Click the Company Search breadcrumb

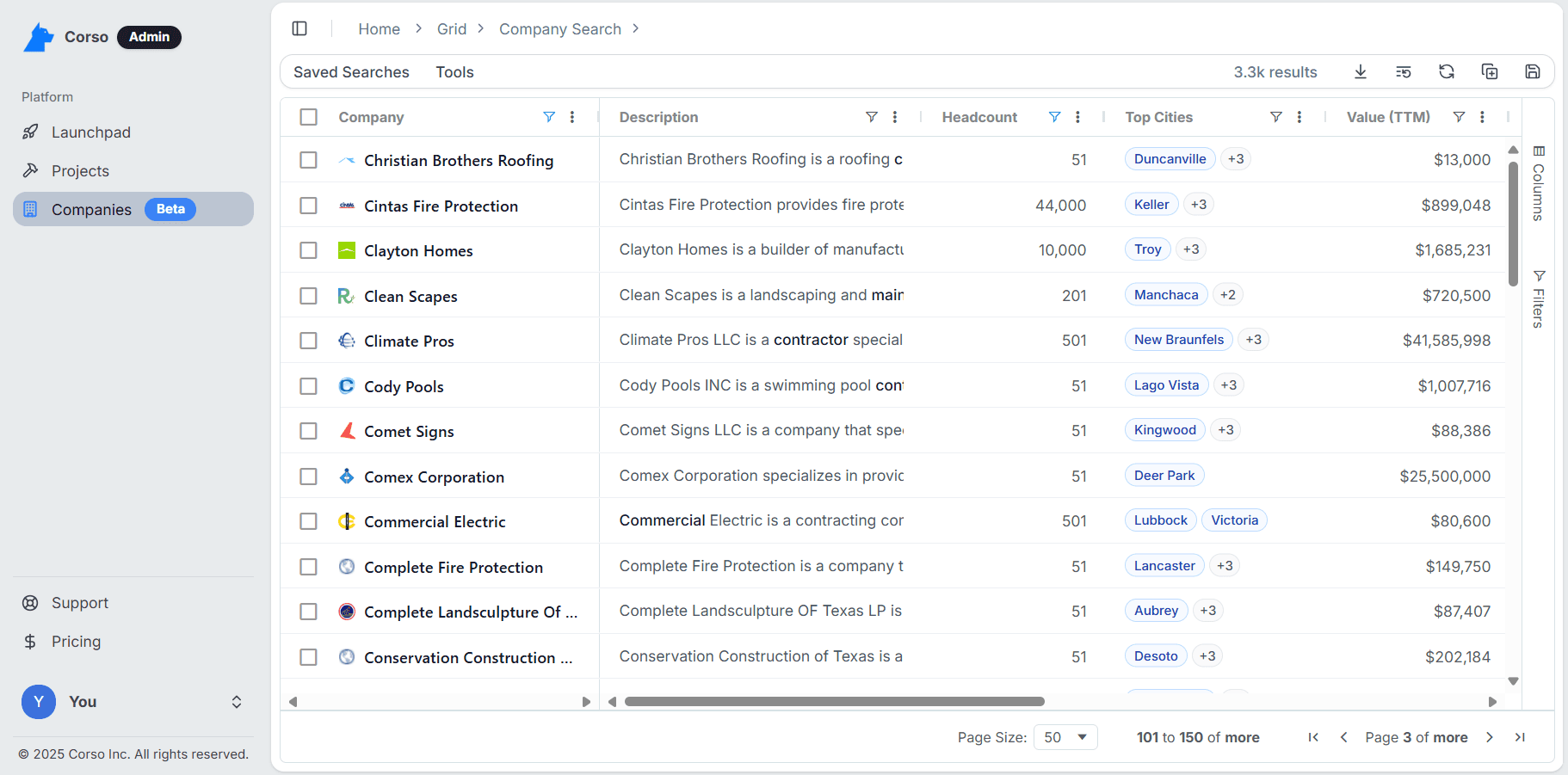[560, 29]
